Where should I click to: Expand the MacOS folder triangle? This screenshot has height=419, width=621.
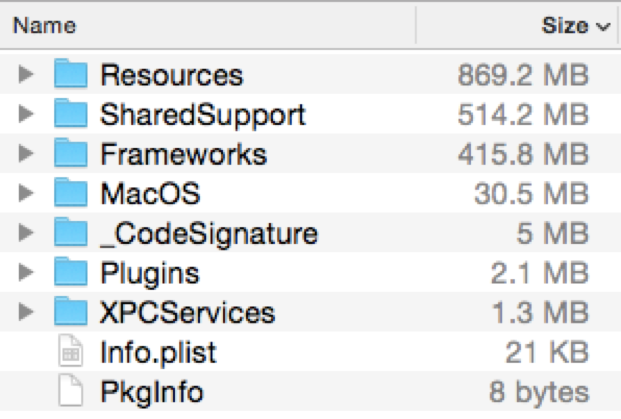tap(25, 193)
